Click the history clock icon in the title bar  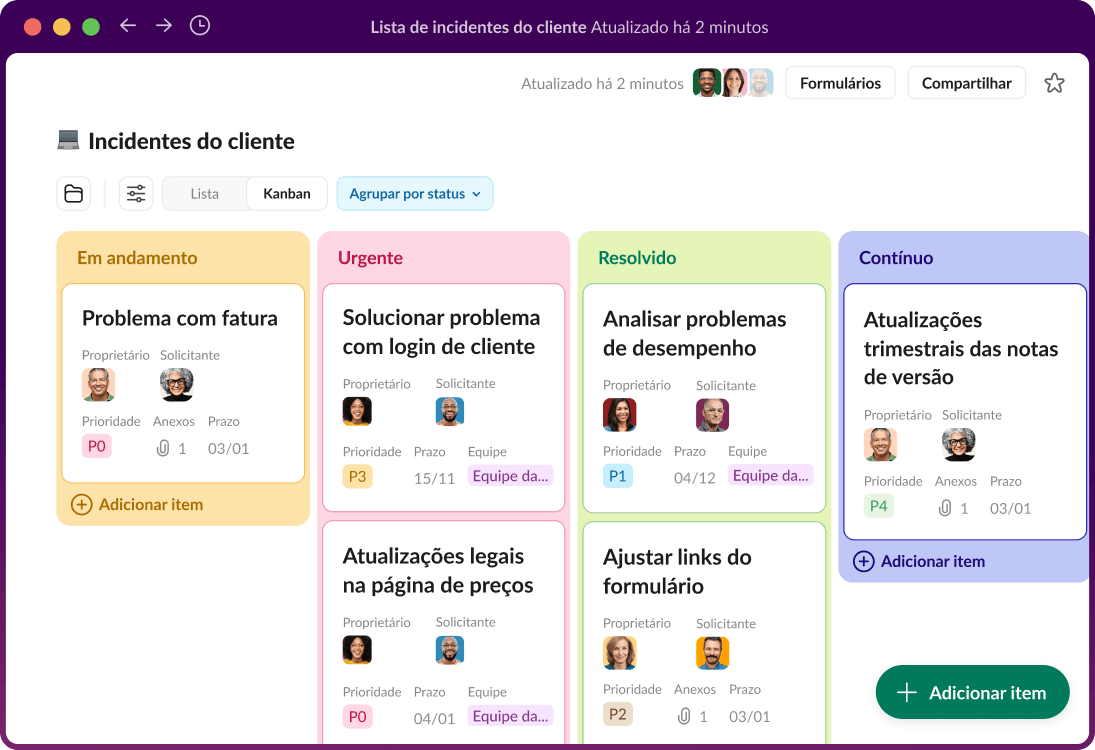(199, 26)
